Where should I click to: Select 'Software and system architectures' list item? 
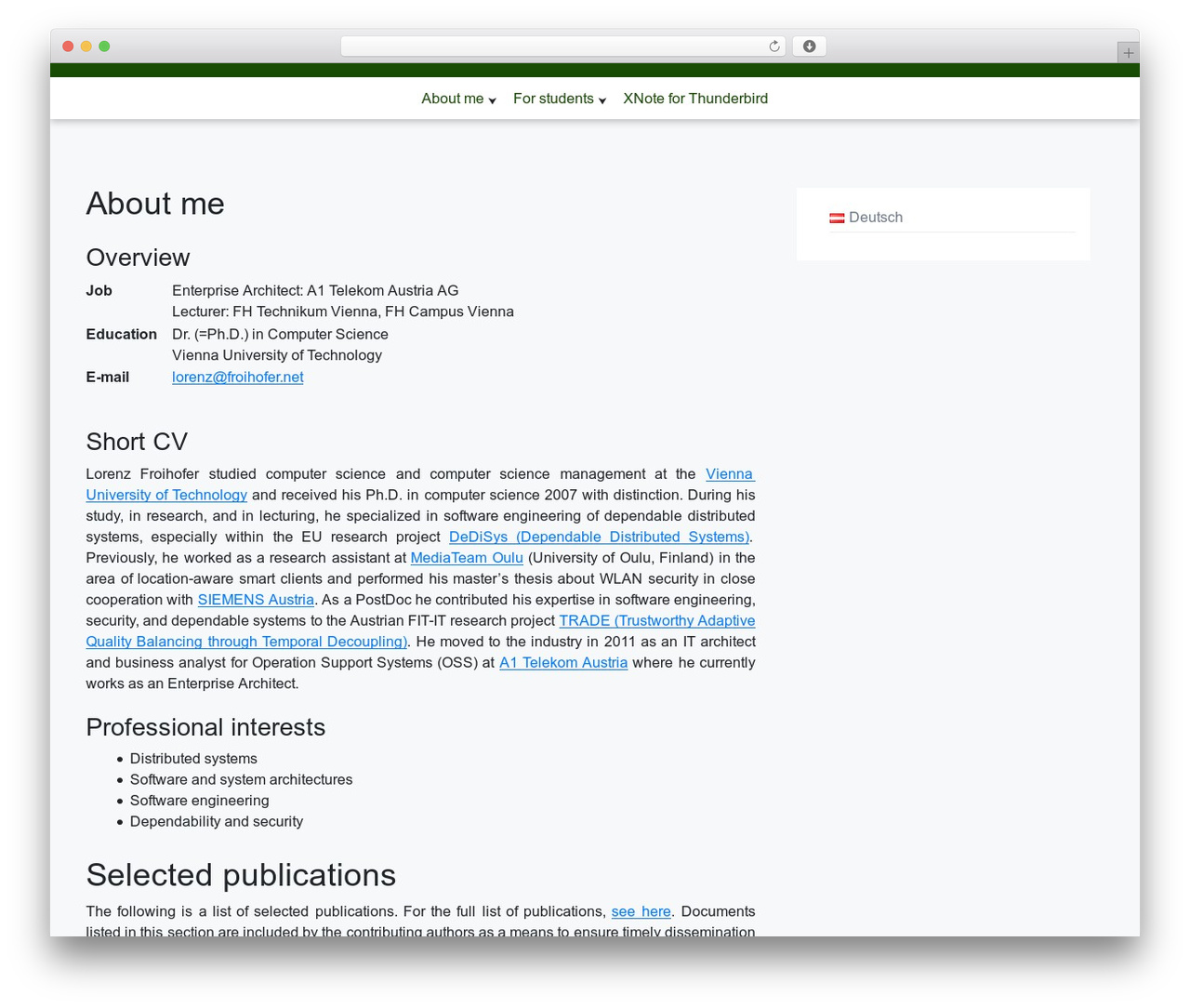241,779
